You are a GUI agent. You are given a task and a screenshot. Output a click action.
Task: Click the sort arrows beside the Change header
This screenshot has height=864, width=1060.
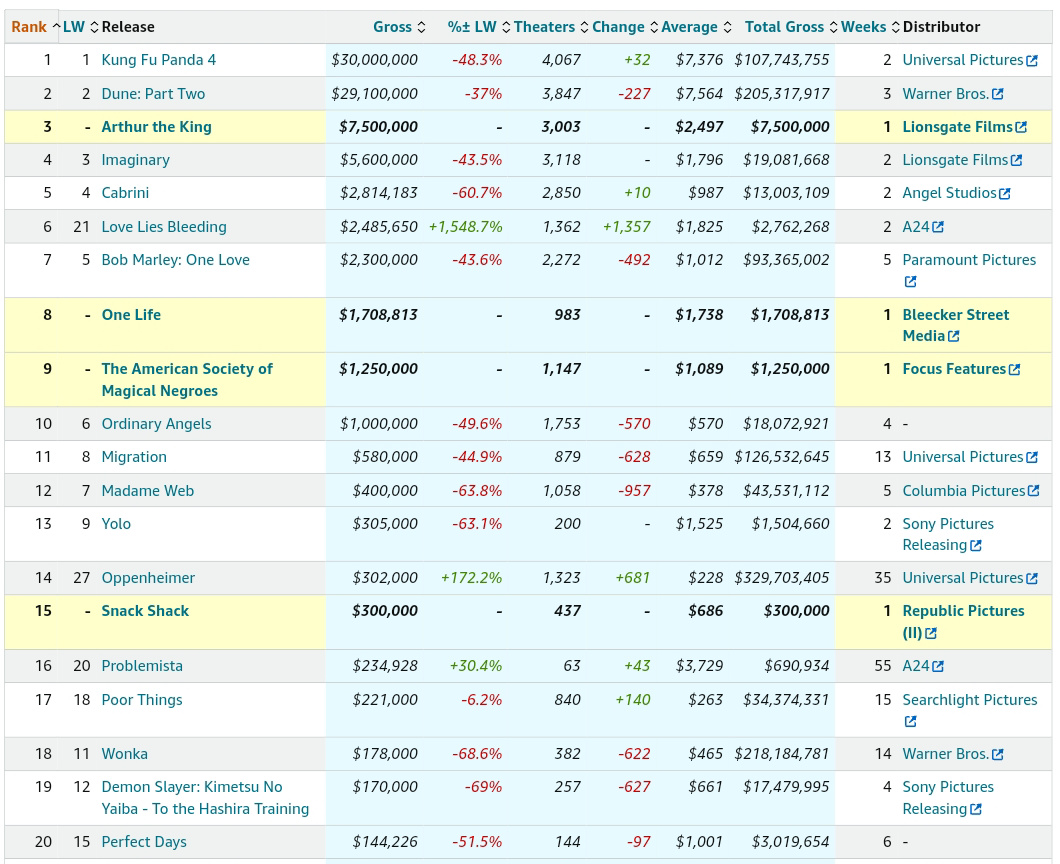[654, 27]
